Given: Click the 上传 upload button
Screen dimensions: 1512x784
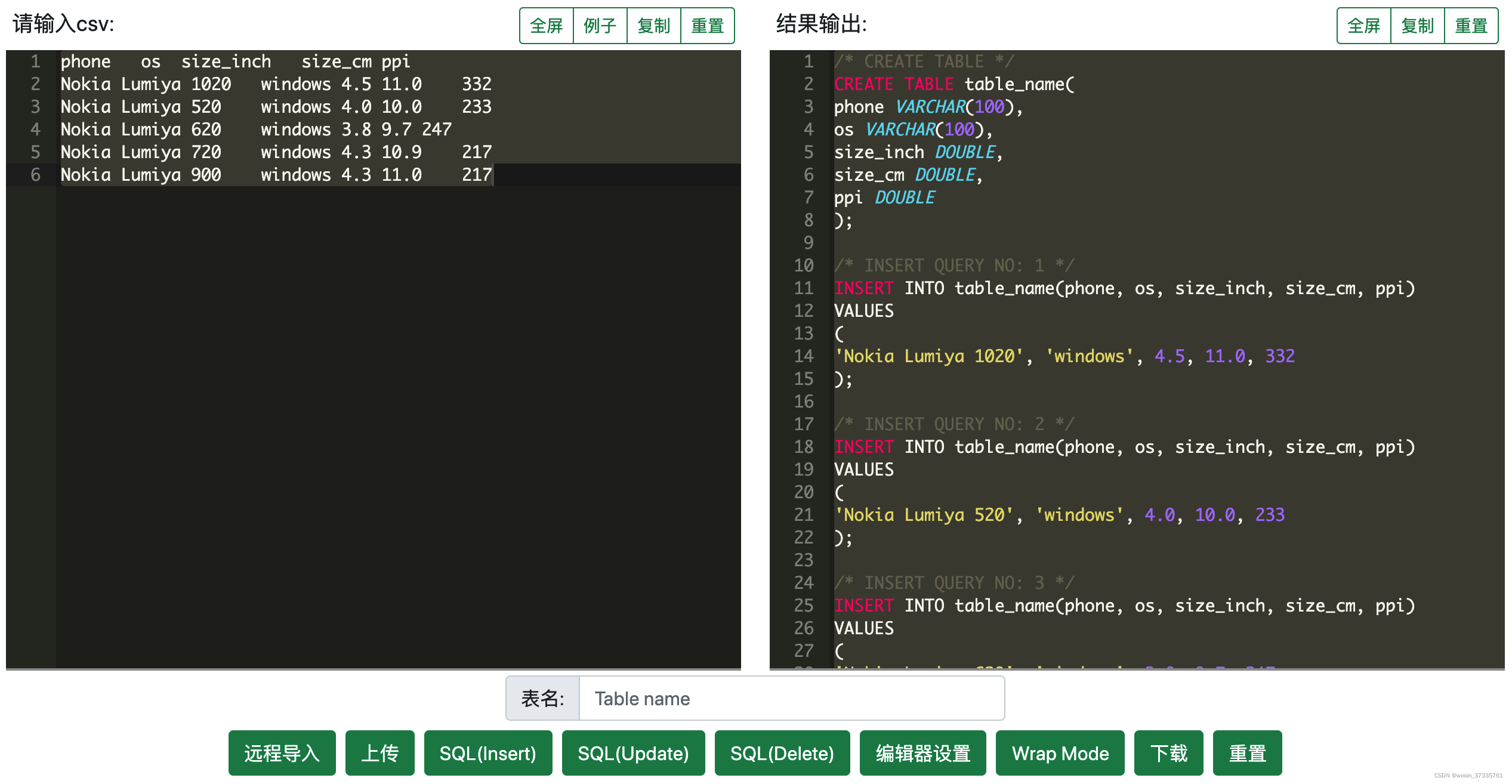Looking at the screenshot, I should [379, 753].
